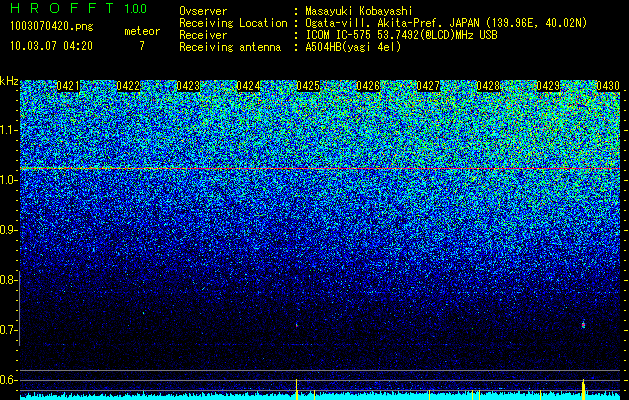Click the 1.0 kHz axis label
629x400 pixels.
click(7, 181)
